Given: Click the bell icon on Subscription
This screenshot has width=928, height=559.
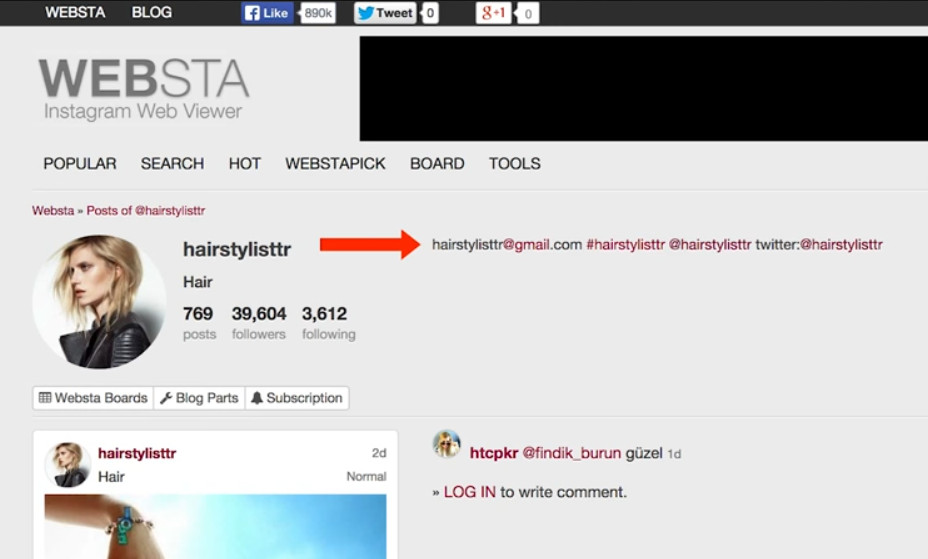Looking at the screenshot, I should point(257,398).
